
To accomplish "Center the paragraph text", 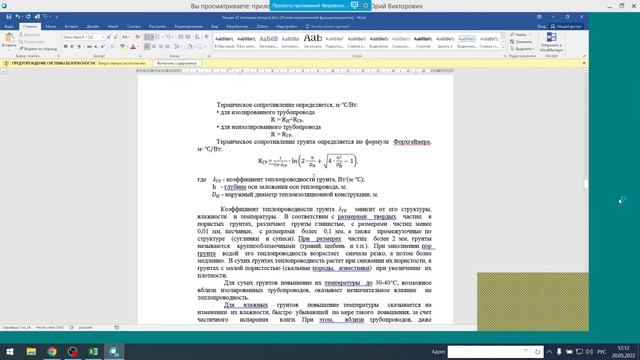I will click(x=154, y=47).
